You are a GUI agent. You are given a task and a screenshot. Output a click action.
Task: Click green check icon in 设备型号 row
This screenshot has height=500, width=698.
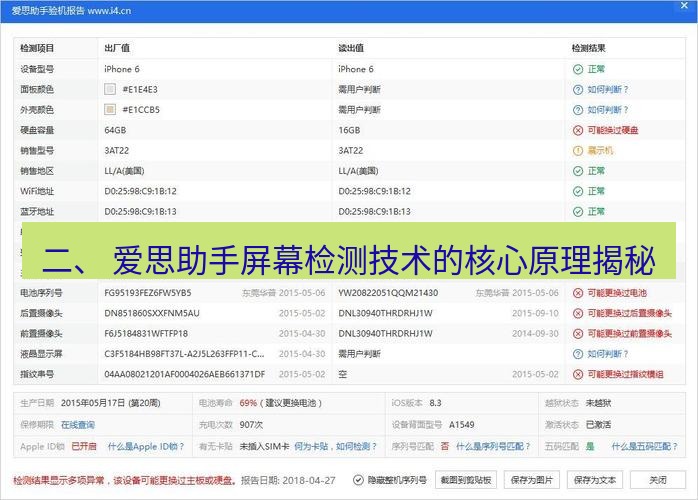[578, 69]
